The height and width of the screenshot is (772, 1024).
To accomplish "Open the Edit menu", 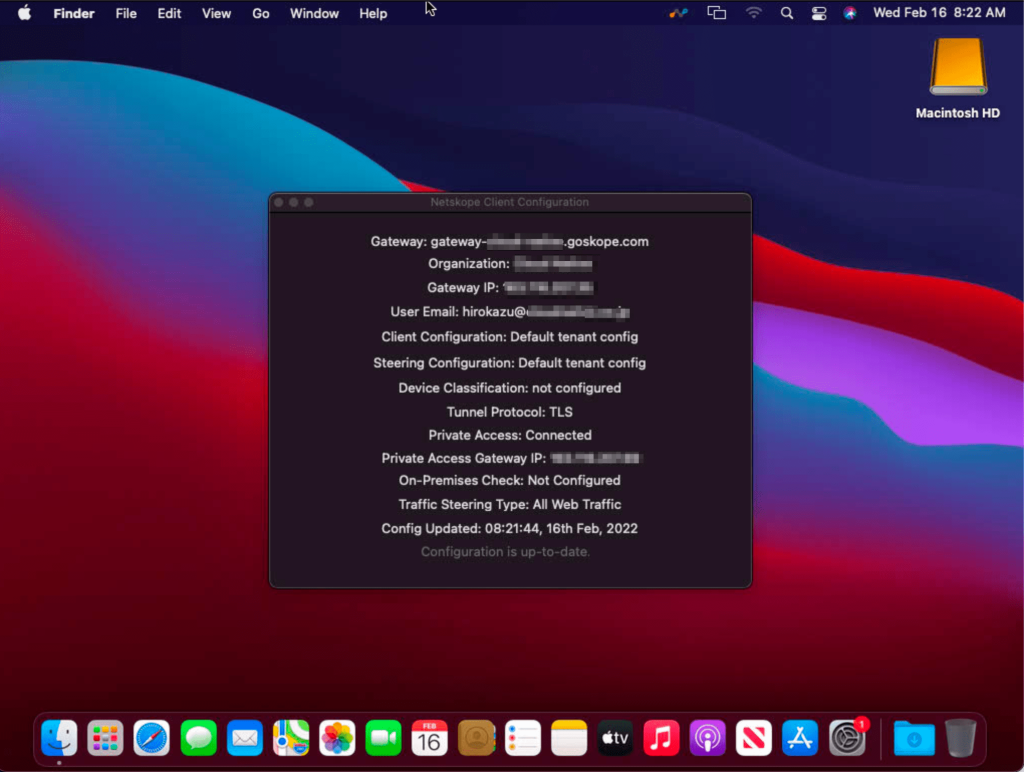I will pos(169,13).
